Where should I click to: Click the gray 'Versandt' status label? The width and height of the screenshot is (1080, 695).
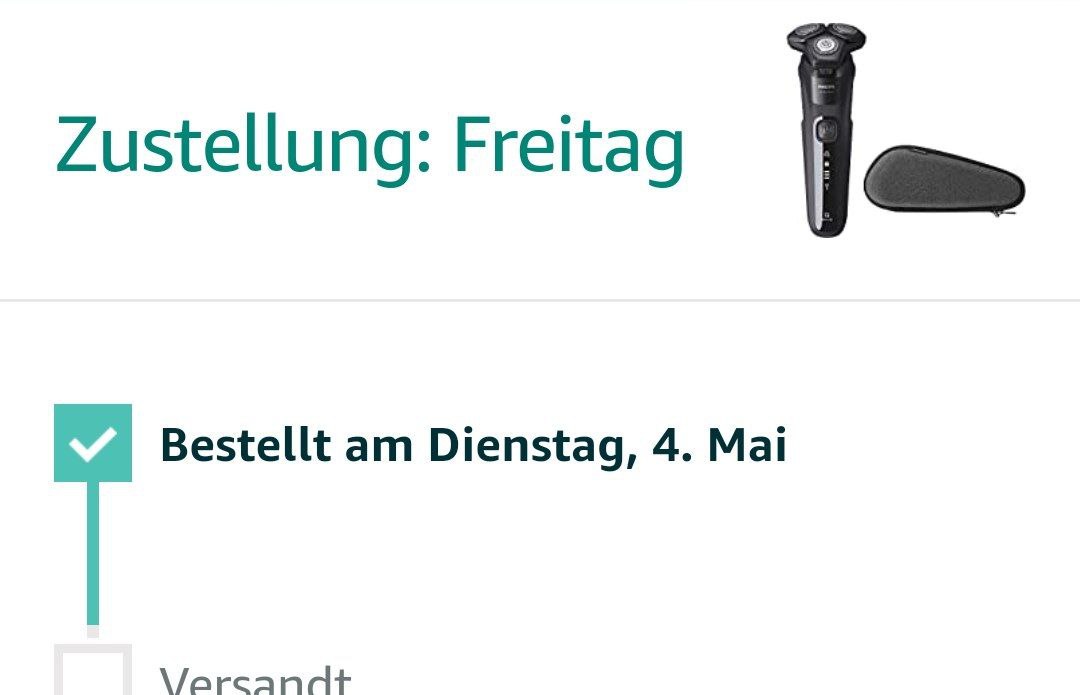tap(256, 679)
